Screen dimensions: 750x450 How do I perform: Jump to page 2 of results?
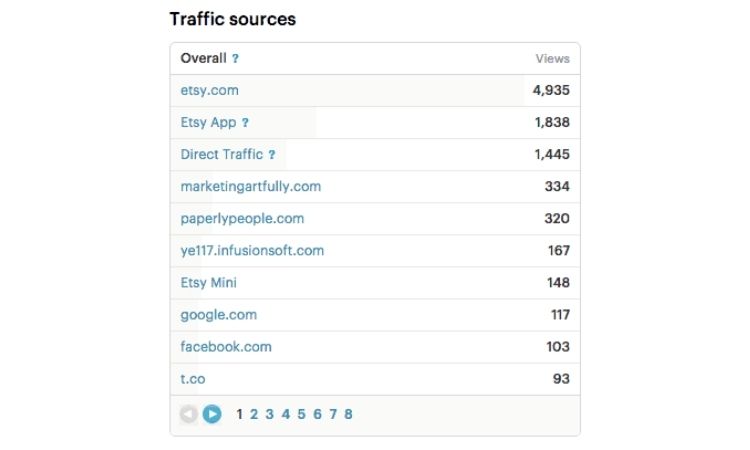(254, 414)
